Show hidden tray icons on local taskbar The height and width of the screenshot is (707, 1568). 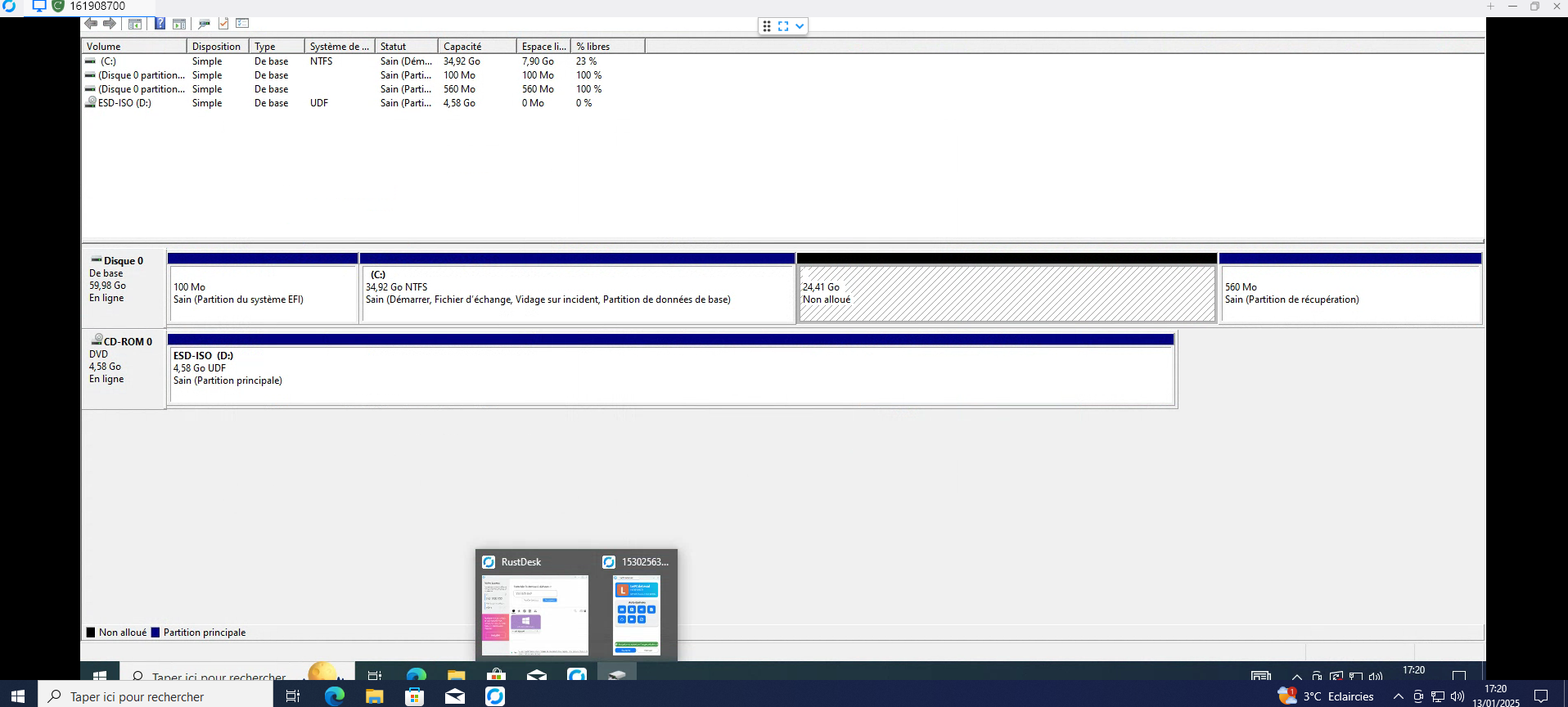(x=1398, y=696)
